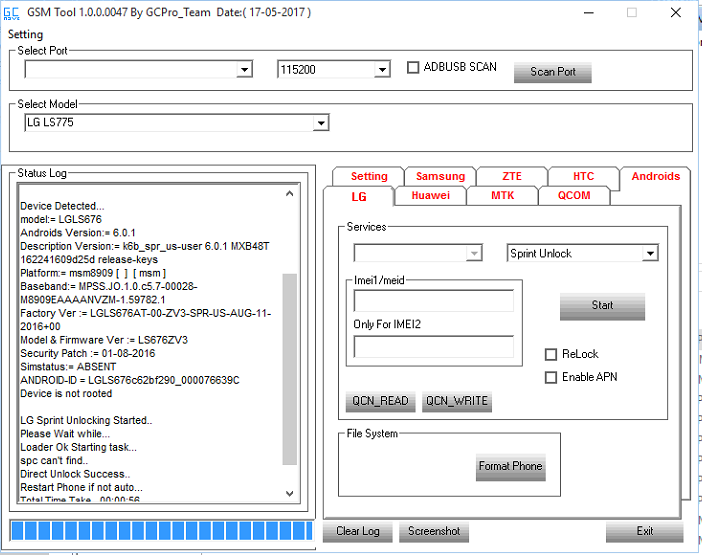
Task: Click 'Androids Version:= 6.0.1' log line
Action: pyautogui.click(x=78, y=233)
